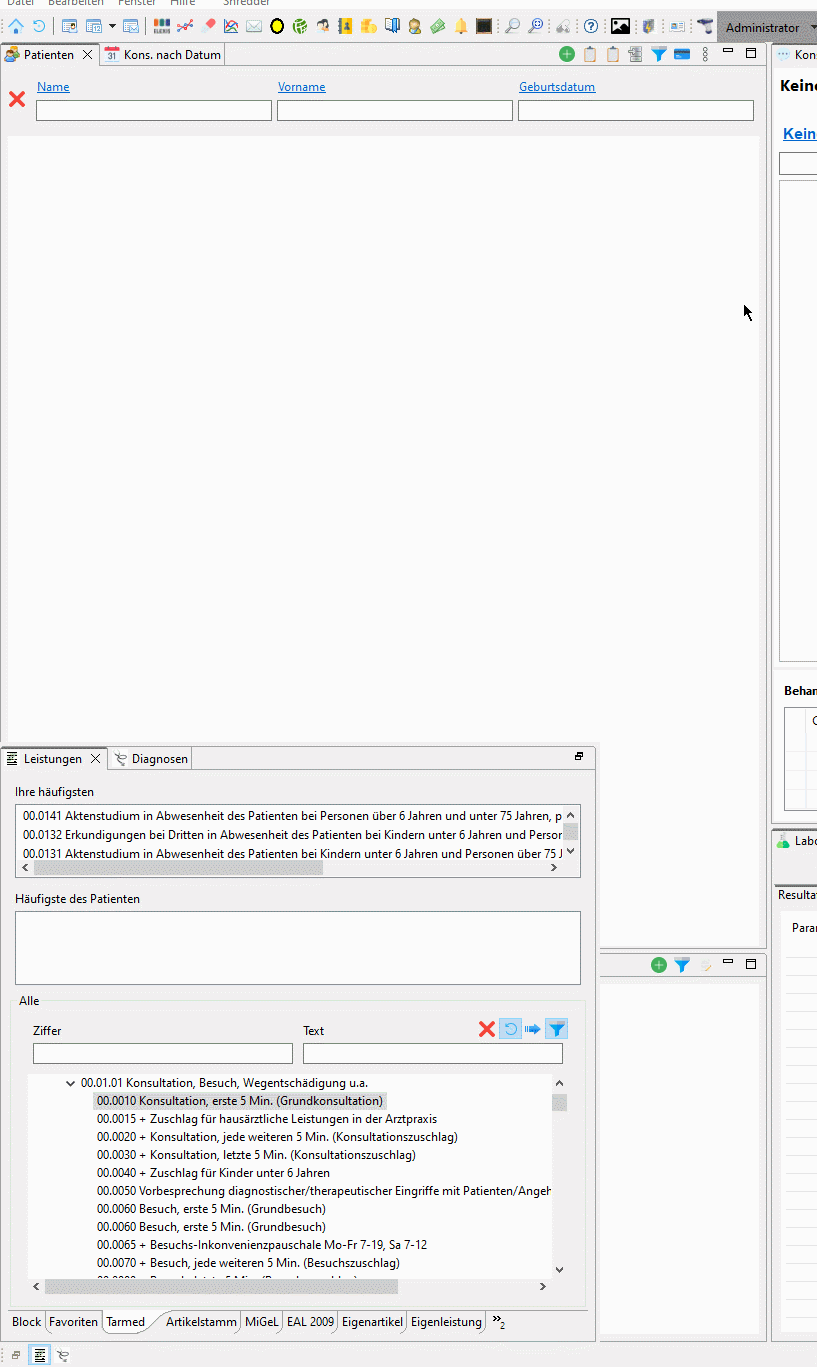Click the blue arrow icon above Text field

(533, 1029)
